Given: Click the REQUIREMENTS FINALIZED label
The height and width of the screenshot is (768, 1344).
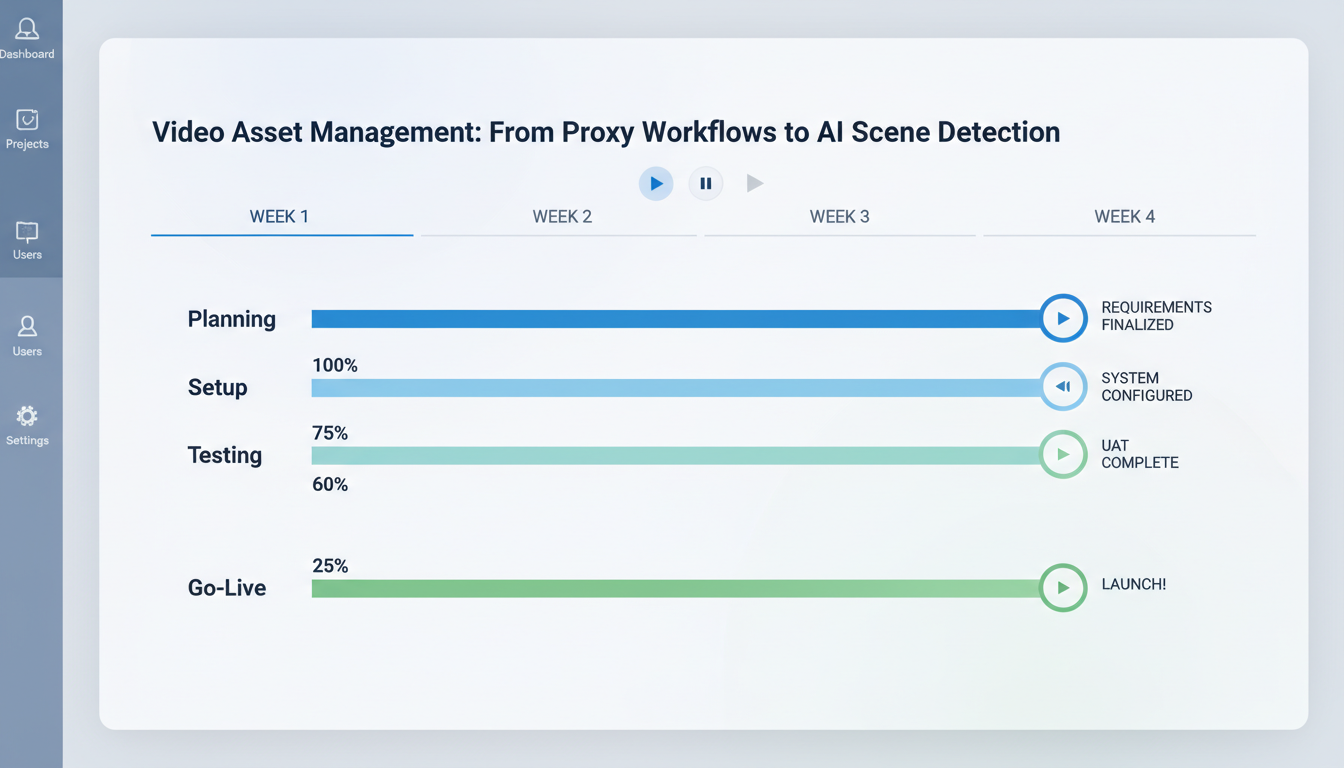Looking at the screenshot, I should [x=1156, y=316].
